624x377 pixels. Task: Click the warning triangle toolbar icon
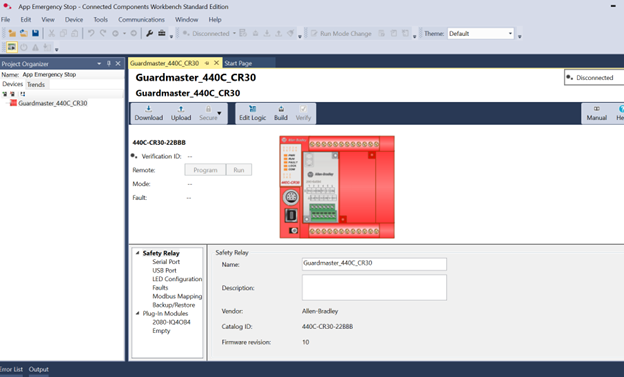[x=35, y=47]
